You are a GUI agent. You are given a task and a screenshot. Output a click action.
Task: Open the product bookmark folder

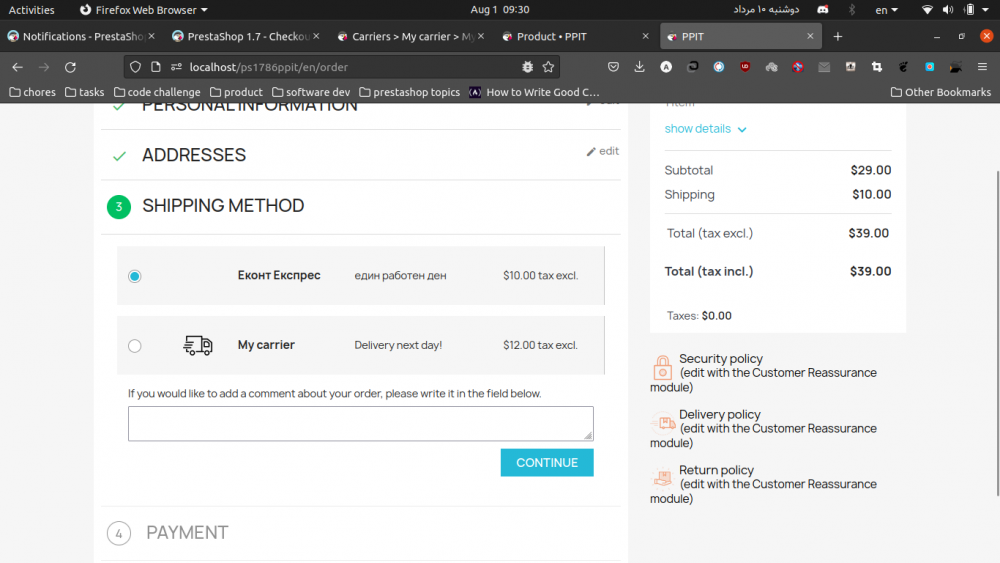pyautogui.click(x=236, y=92)
